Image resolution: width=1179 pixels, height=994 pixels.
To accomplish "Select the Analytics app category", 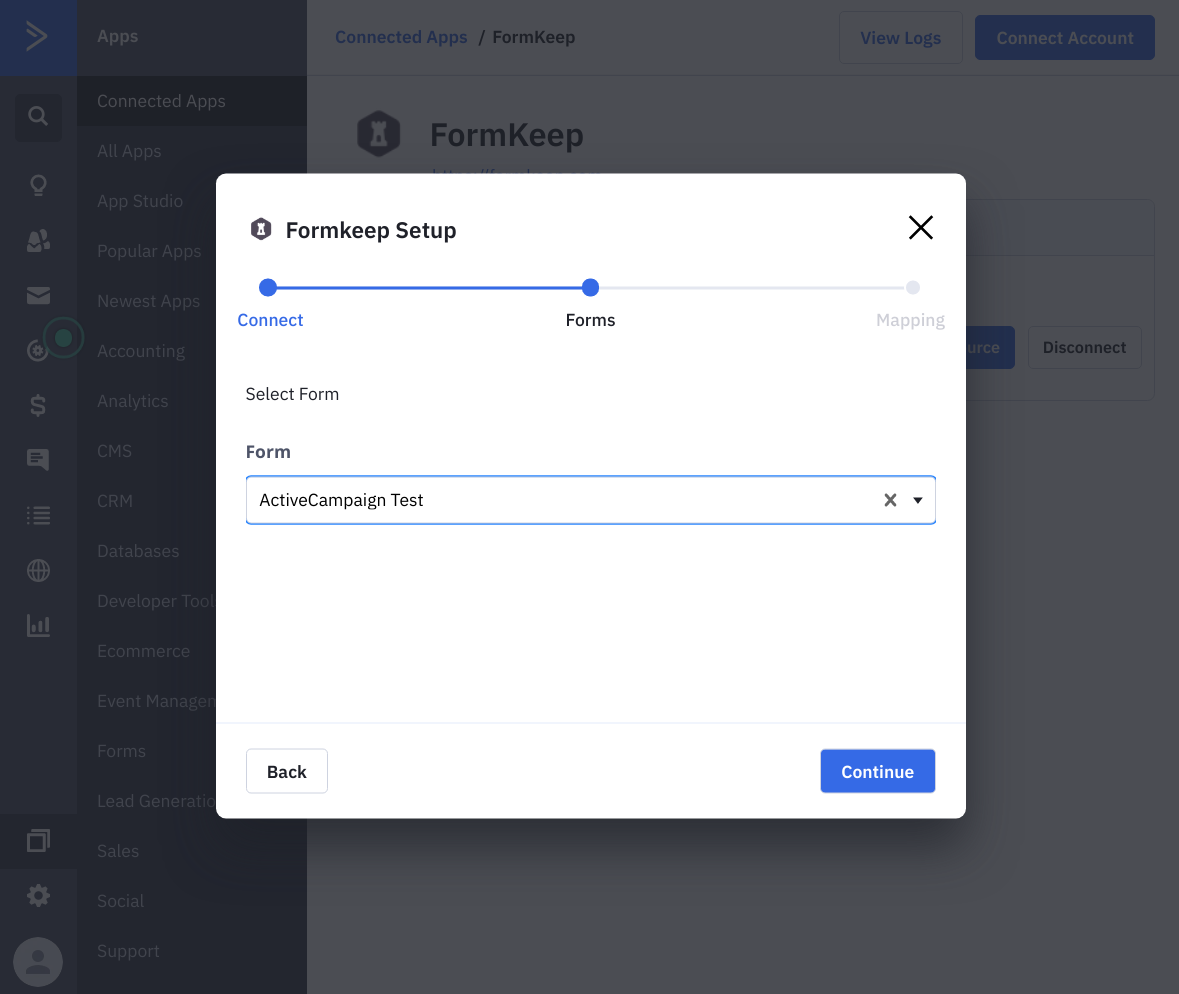I will click(x=132, y=401).
